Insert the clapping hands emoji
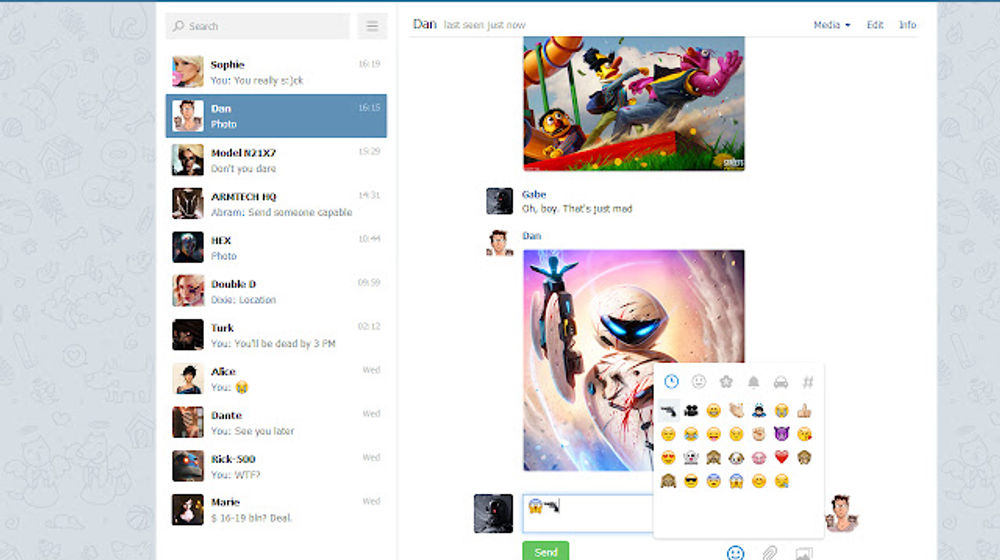Screen dimensions: 1000x560 pyautogui.click(x=736, y=411)
